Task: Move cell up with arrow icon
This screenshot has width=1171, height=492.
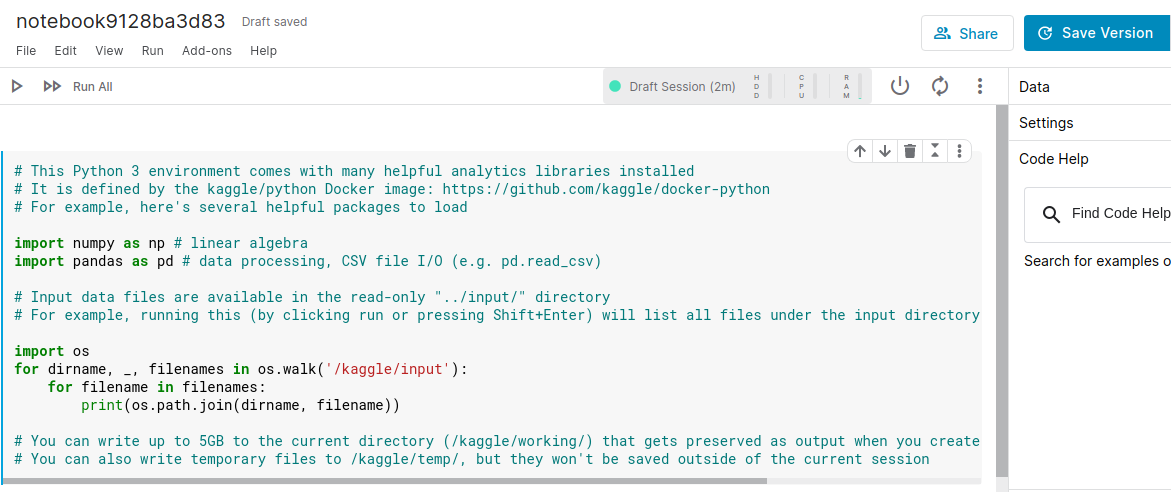Action: pos(860,151)
